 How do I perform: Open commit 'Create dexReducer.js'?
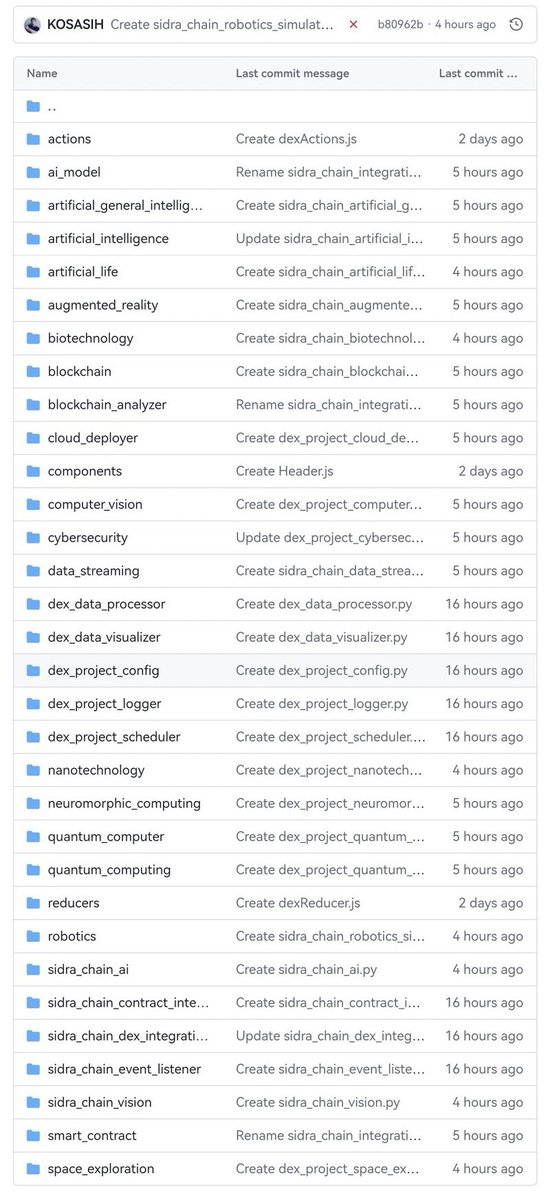[298, 903]
